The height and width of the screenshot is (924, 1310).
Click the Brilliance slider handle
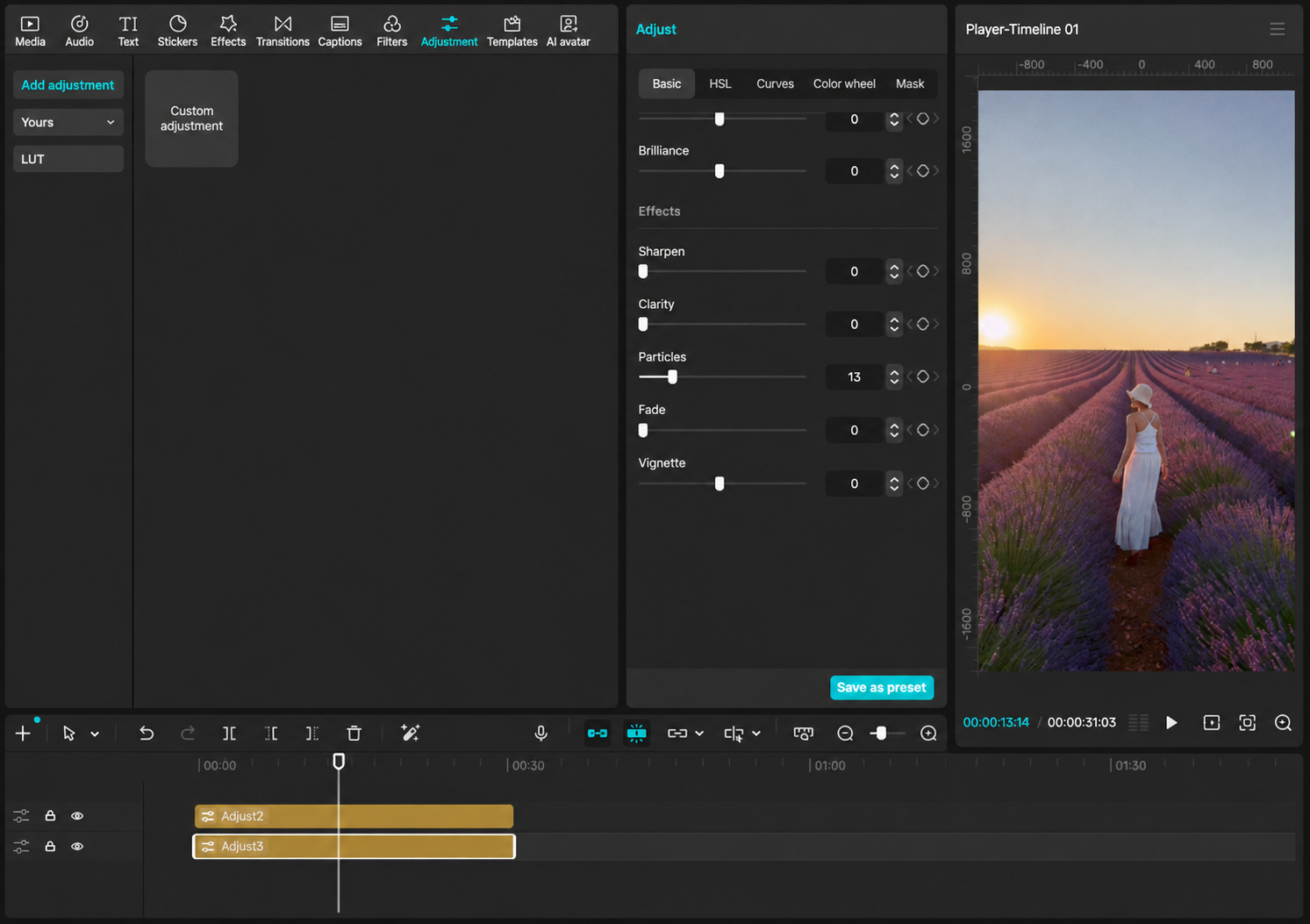click(719, 171)
